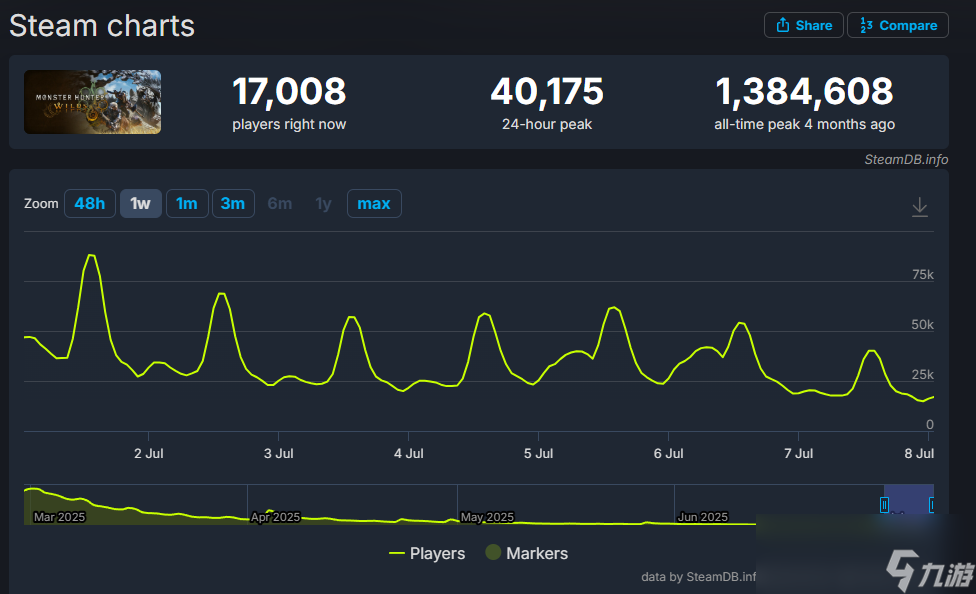
Task: Switch to the 1m zoom range
Action: tap(187, 204)
